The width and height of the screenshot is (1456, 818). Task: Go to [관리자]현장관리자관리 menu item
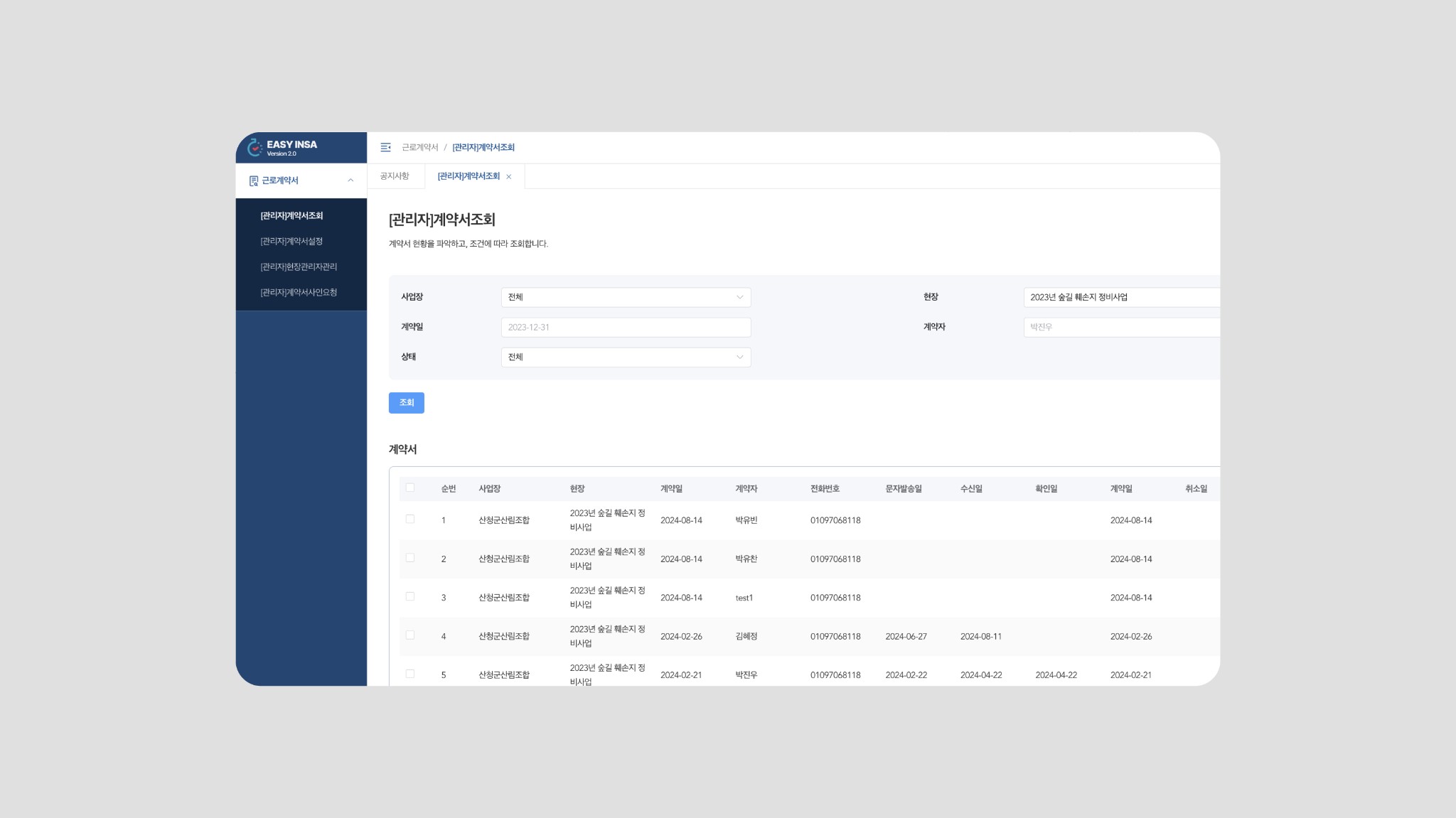(299, 267)
